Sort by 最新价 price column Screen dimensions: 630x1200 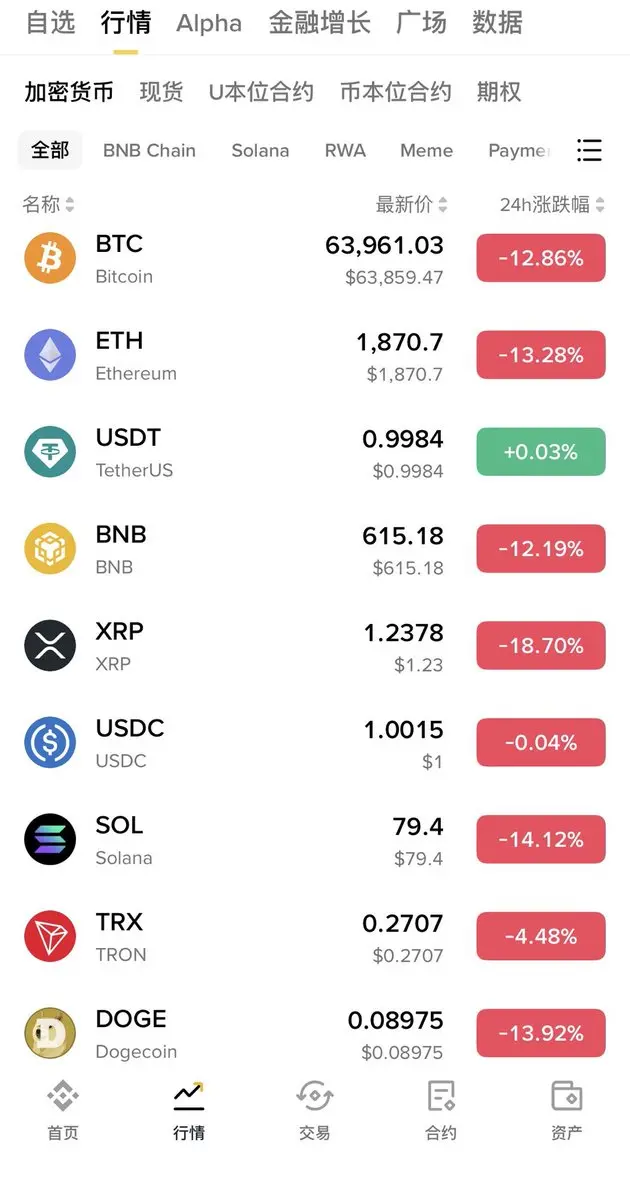tap(411, 205)
